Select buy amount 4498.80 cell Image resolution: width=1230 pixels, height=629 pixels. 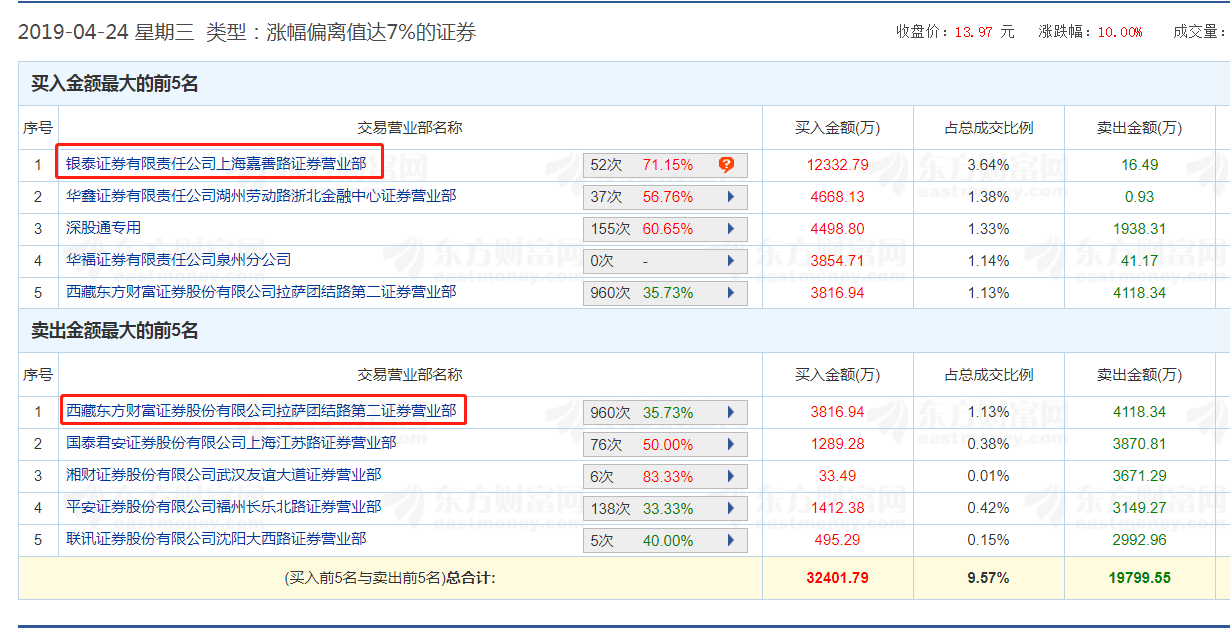[x=837, y=229]
